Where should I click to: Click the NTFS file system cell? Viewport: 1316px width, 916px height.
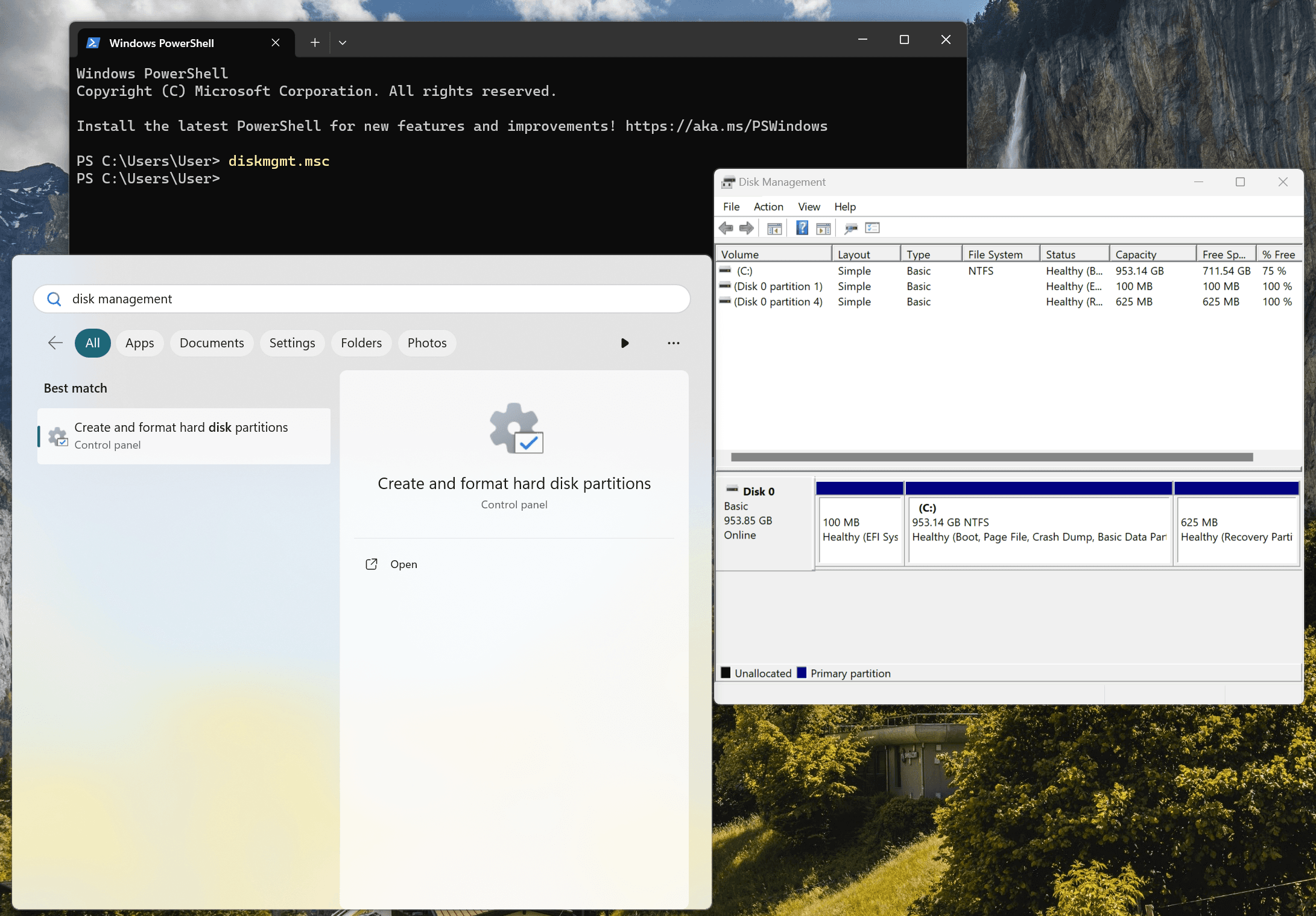pos(981,271)
